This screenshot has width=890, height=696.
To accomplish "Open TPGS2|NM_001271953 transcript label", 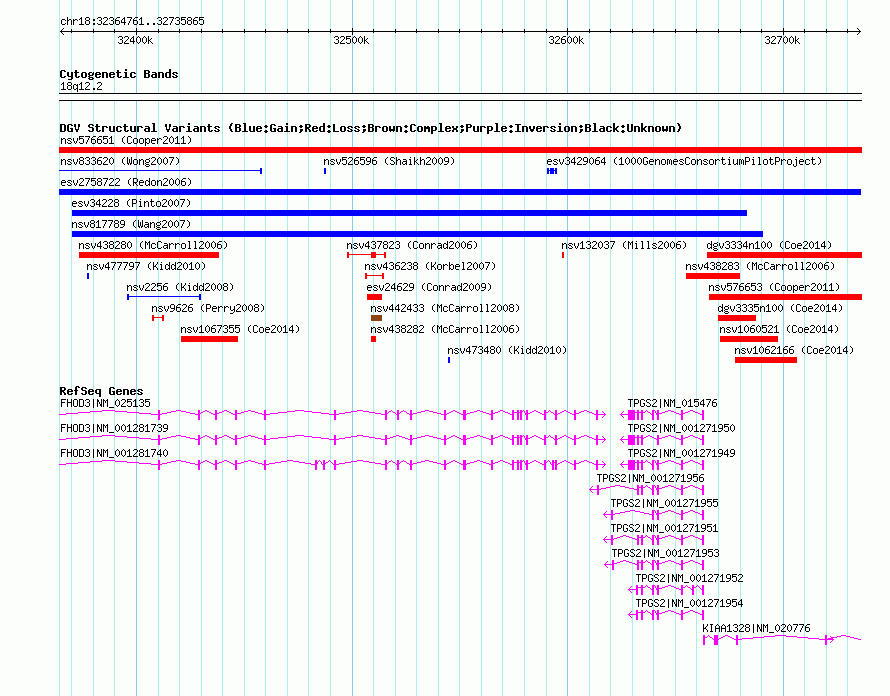I will (665, 554).
